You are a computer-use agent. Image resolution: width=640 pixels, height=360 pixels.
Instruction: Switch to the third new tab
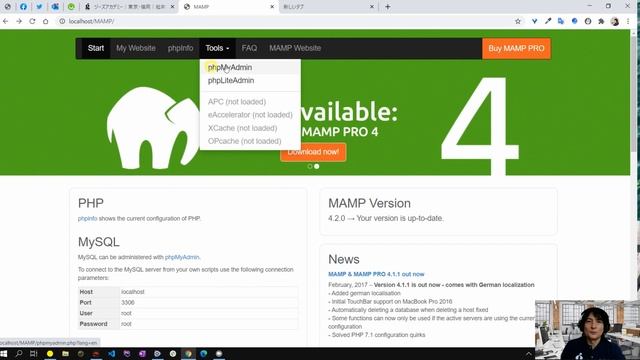click(328, 7)
